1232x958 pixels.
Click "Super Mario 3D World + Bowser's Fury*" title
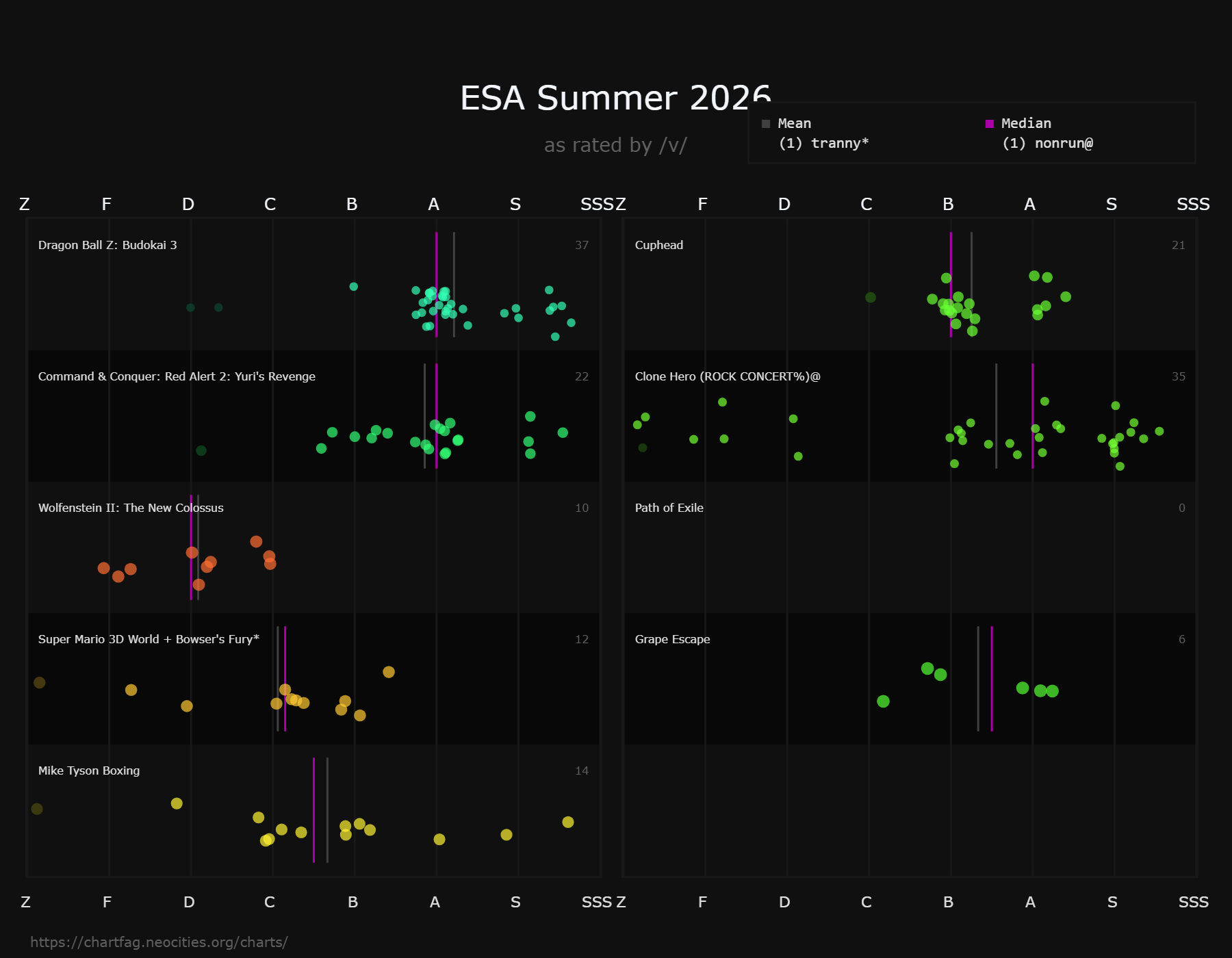click(x=149, y=639)
